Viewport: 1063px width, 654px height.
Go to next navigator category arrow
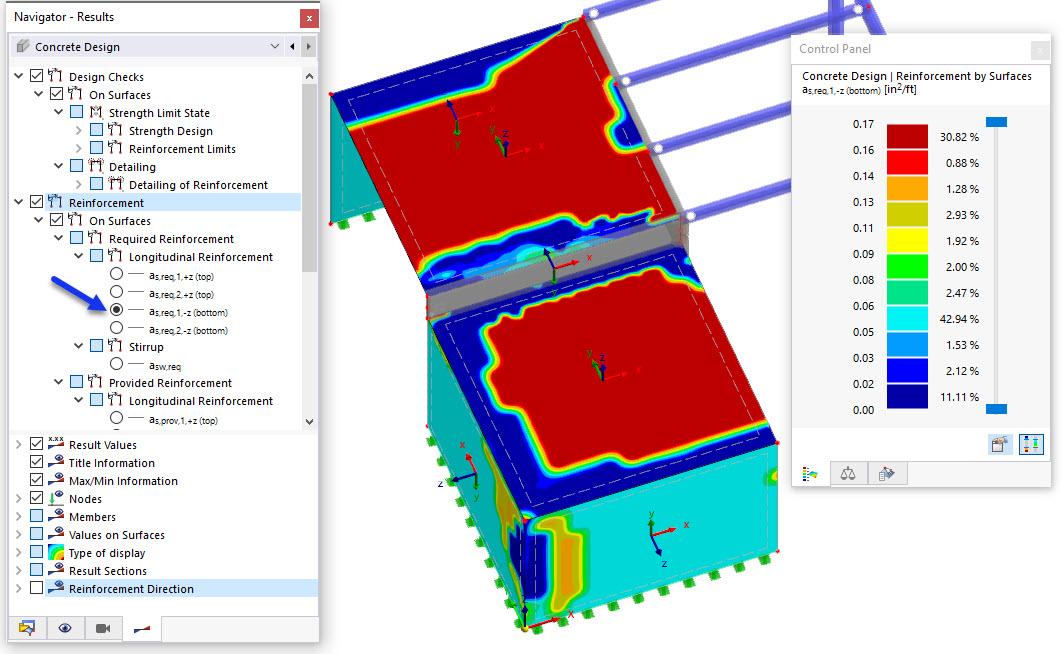(x=308, y=47)
